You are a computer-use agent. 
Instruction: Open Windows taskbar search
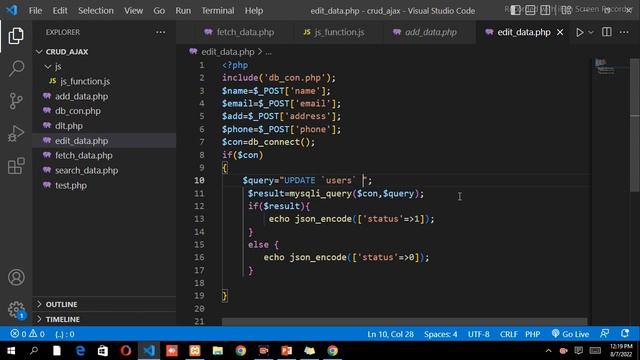click(34, 351)
